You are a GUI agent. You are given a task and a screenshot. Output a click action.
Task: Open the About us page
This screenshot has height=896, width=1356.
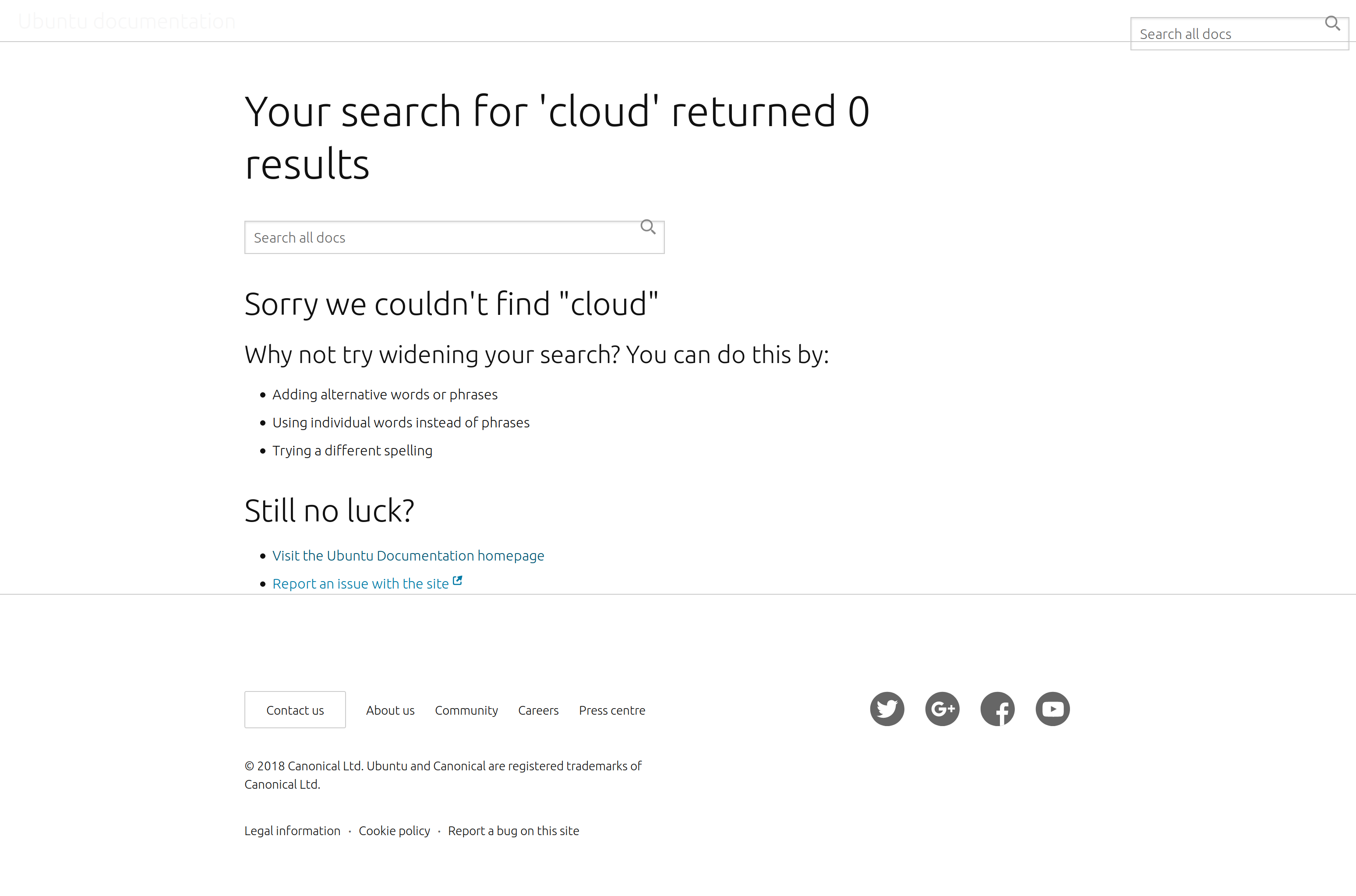tap(390, 710)
